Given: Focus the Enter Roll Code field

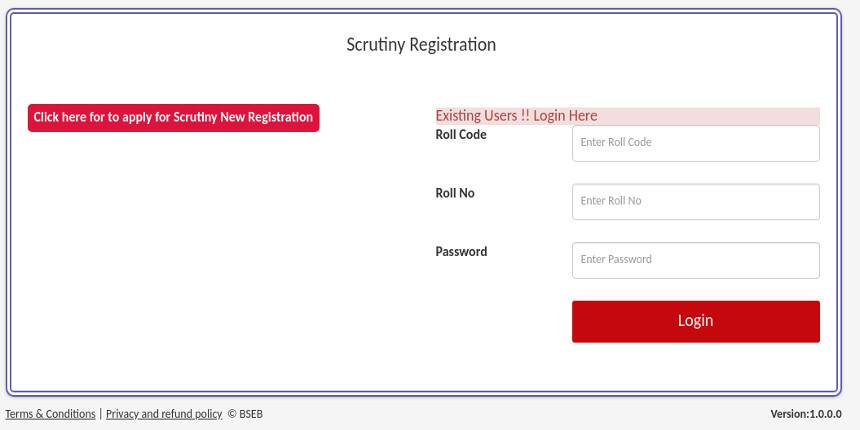Looking at the screenshot, I should (x=695, y=143).
